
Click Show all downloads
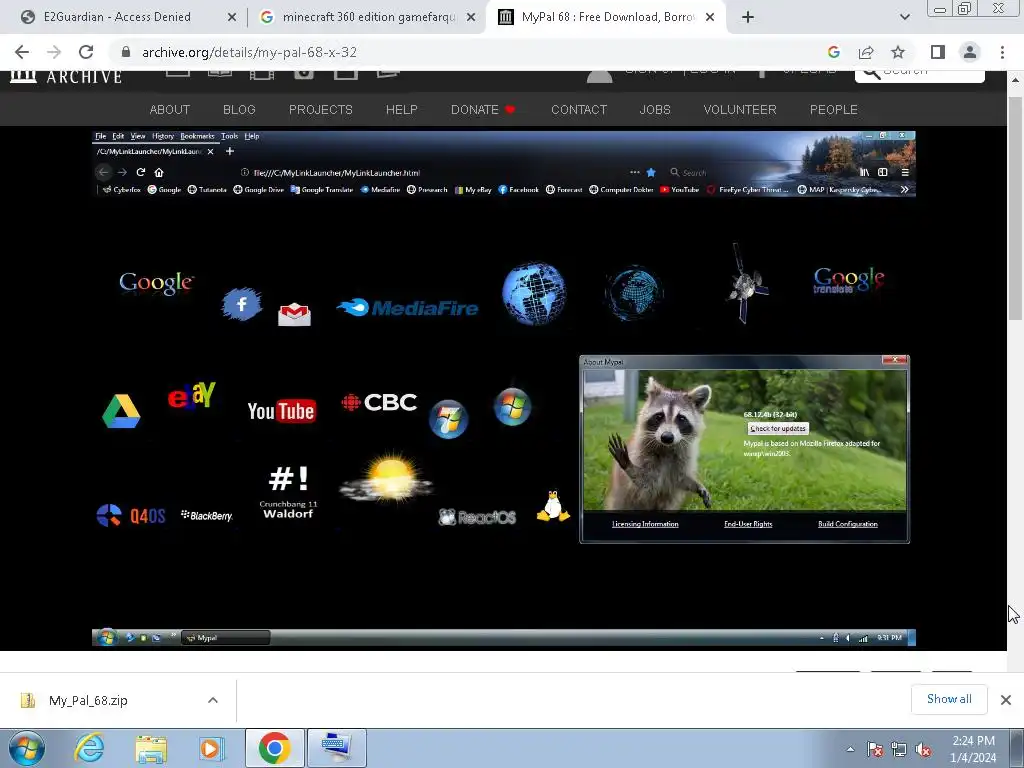949,699
